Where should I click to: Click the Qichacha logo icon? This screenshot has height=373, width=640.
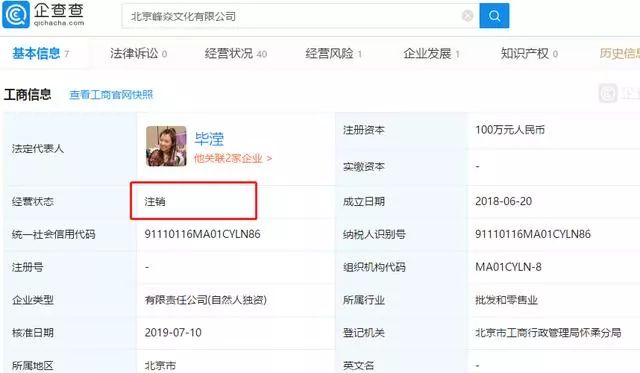(16, 15)
